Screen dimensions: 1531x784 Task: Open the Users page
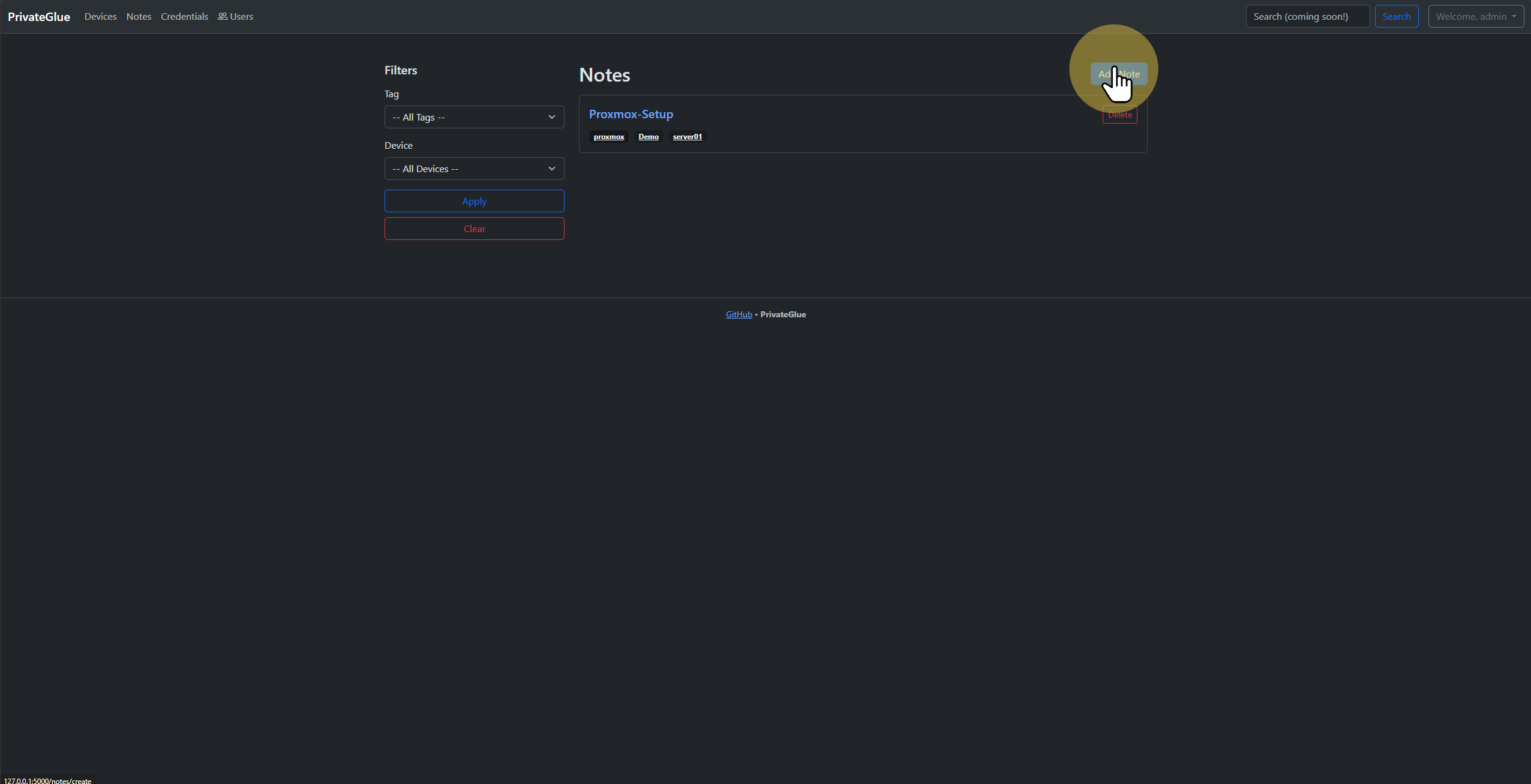pyautogui.click(x=235, y=17)
